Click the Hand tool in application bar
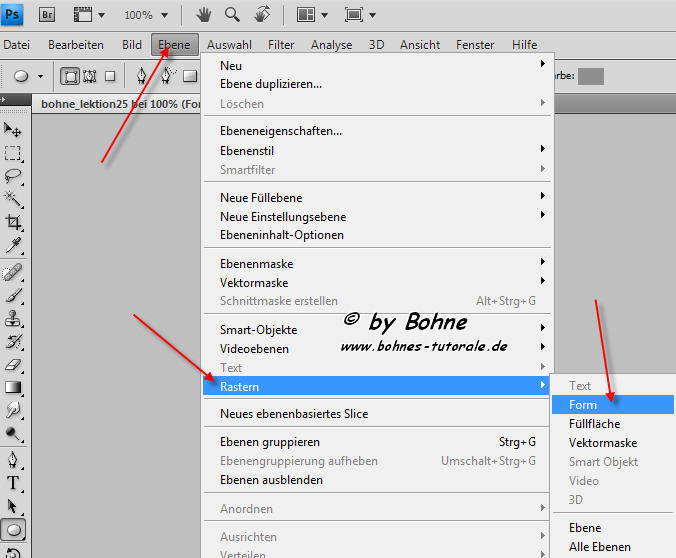 [203, 15]
